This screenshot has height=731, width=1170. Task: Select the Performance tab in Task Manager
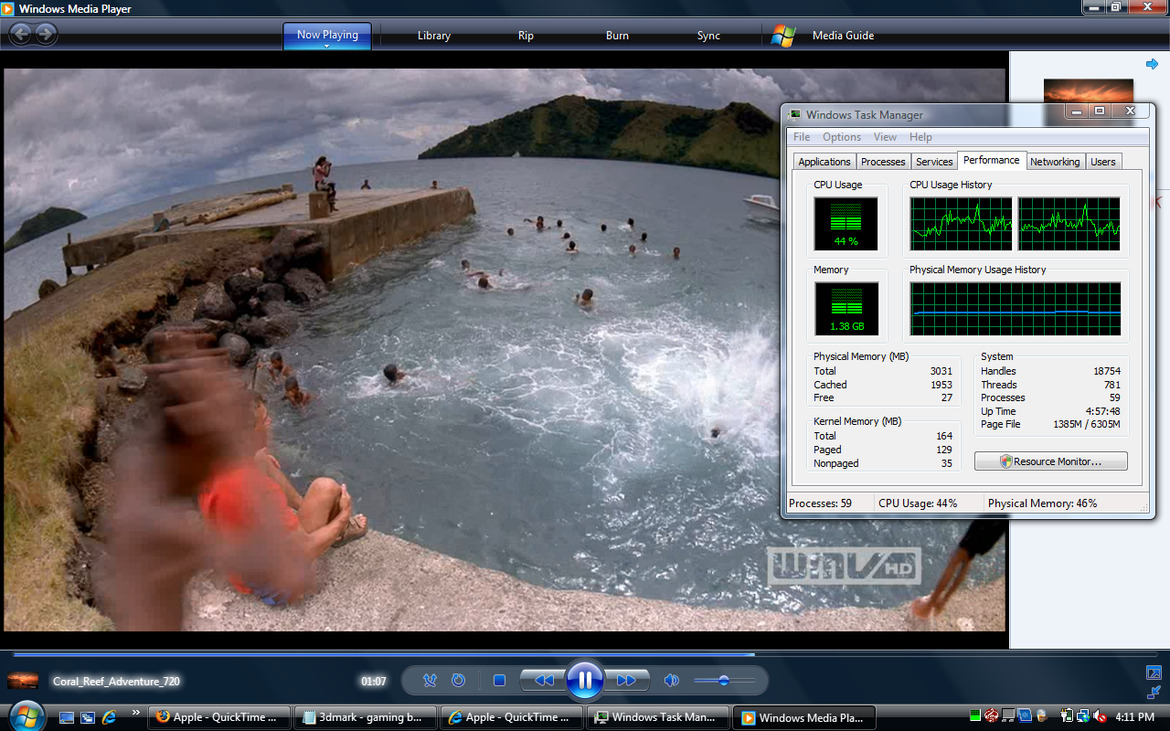point(991,160)
